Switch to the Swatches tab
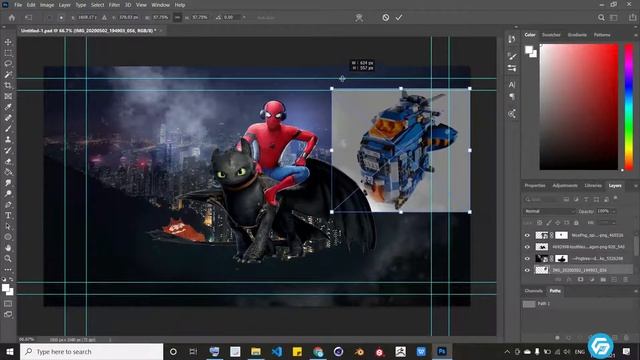The height and width of the screenshot is (360, 640). pos(551,35)
